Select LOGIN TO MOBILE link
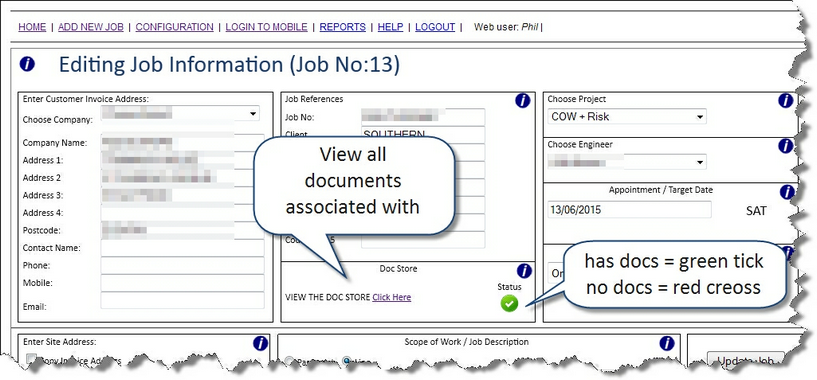The image size is (817, 380). 266,27
